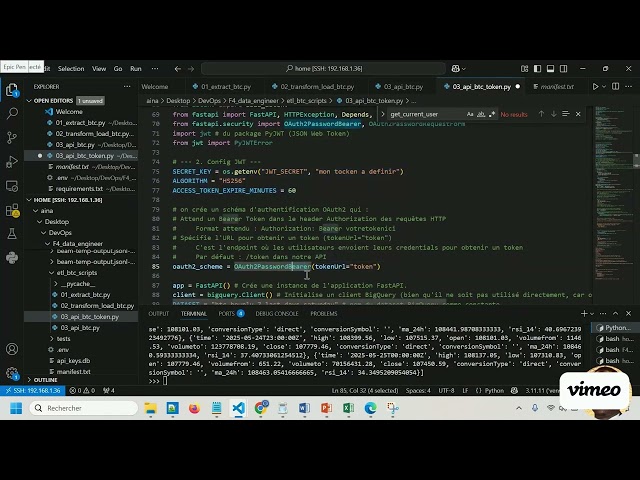Go forward with the title bar arrow
640x480 pixels.
click(x=191, y=69)
